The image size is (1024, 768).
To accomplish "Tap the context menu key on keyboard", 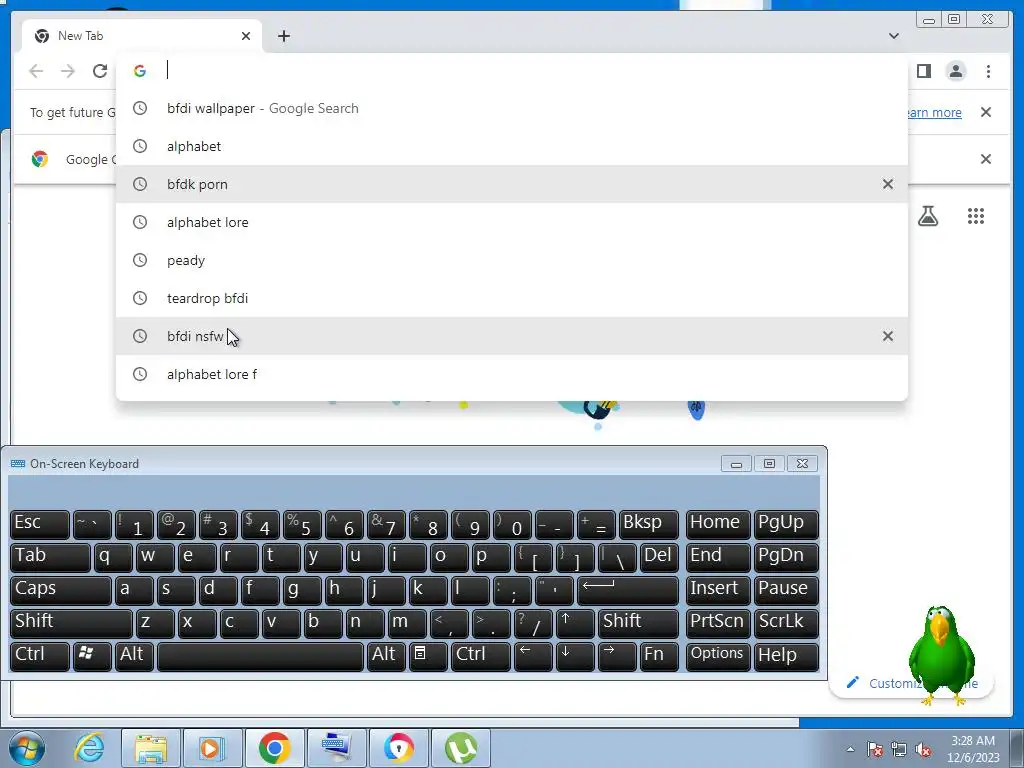I will (428, 656).
